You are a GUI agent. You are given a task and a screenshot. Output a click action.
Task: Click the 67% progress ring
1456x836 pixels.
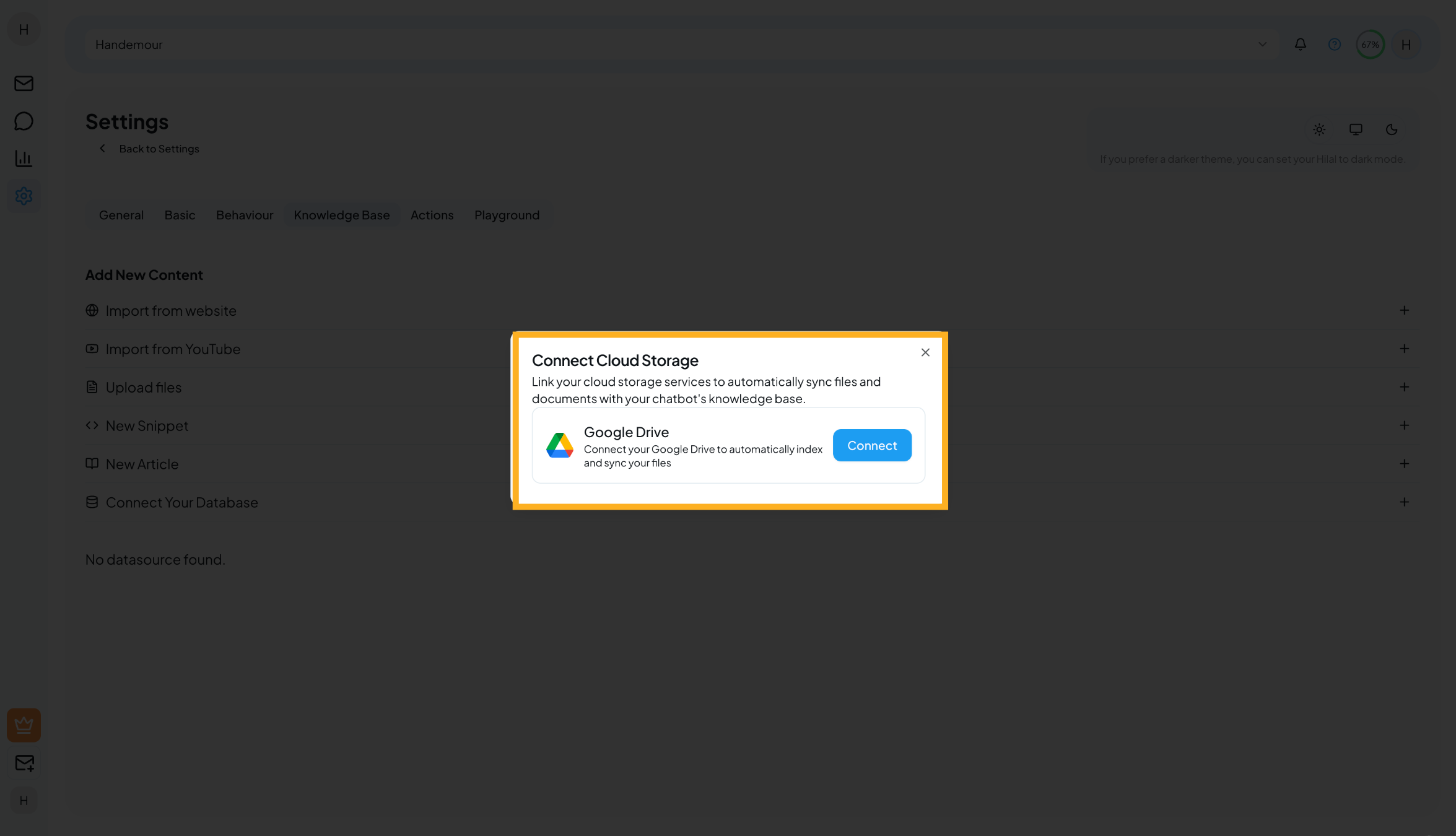coord(1370,44)
